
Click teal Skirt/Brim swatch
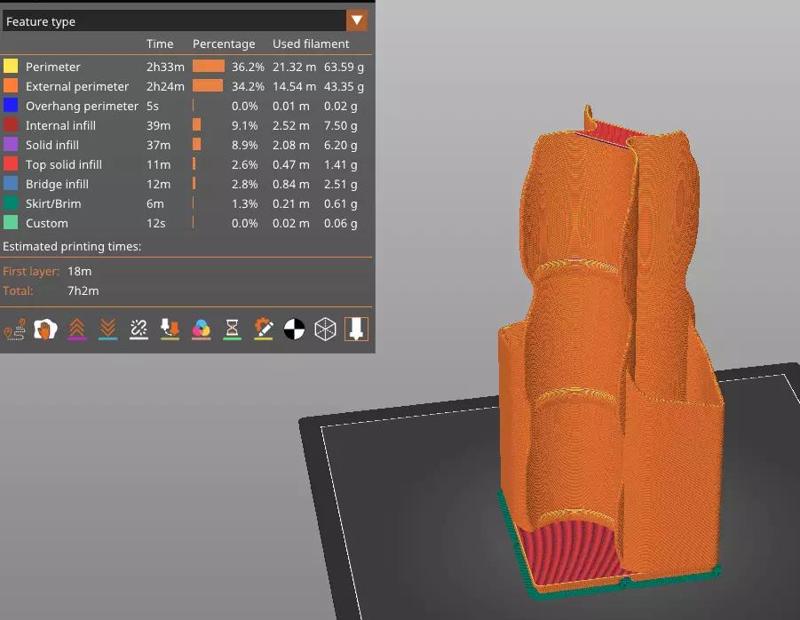(x=11, y=203)
